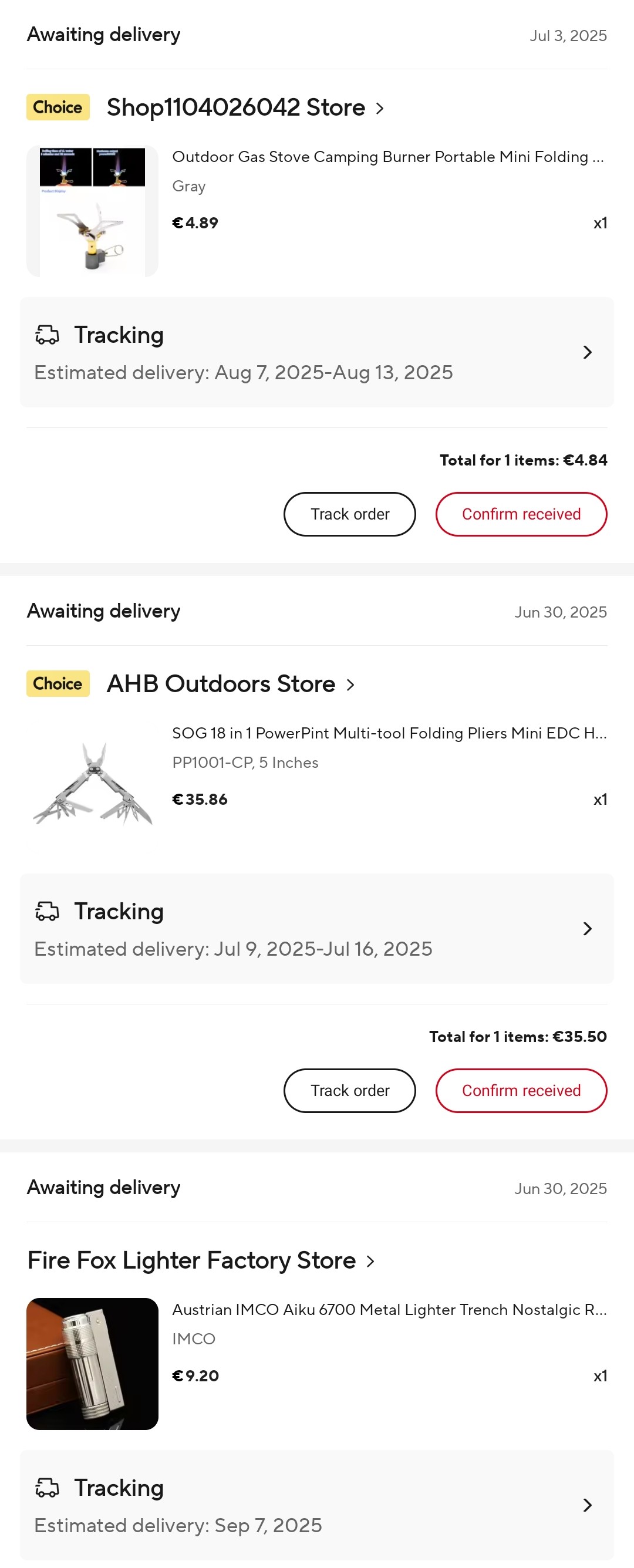Expand tracking for the Sep 7, 2025 delivery
Screen dimensions: 634x1568
point(317,1505)
